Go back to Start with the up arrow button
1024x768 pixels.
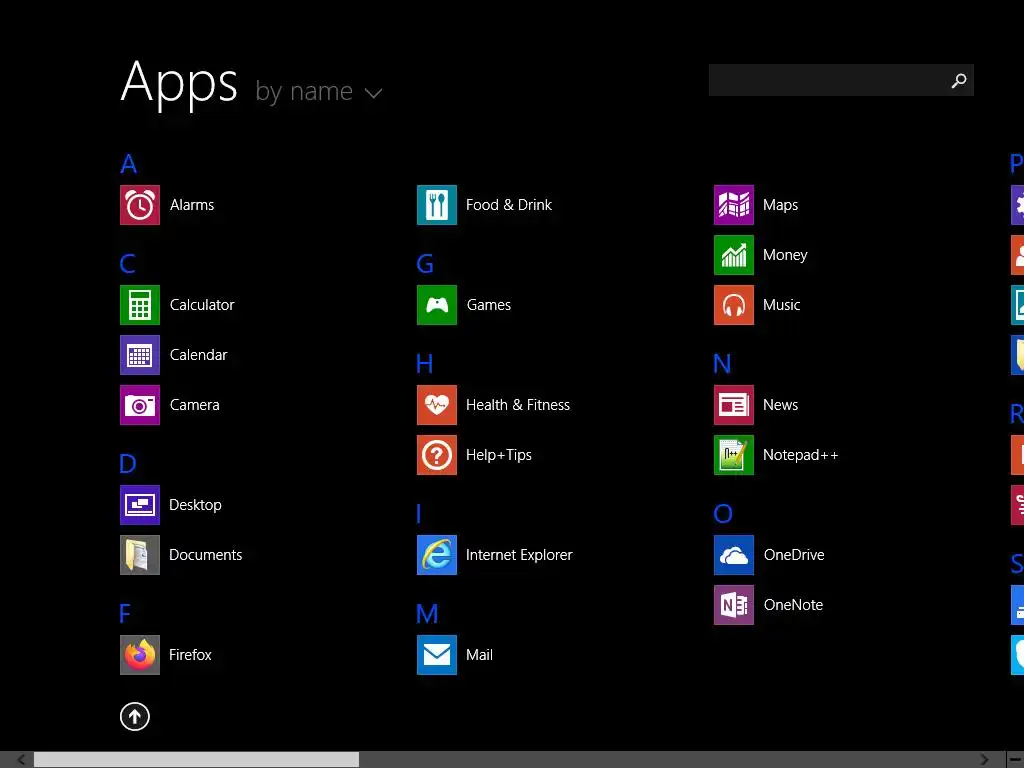pyautogui.click(x=135, y=716)
